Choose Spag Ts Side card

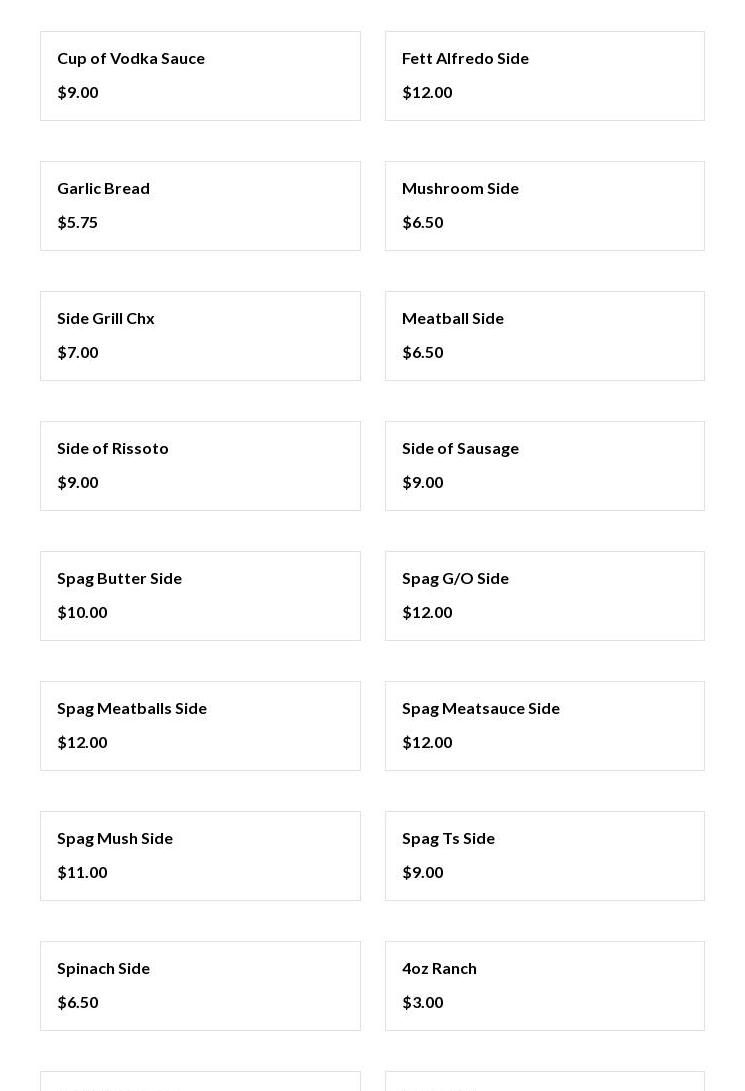[x=544, y=856]
